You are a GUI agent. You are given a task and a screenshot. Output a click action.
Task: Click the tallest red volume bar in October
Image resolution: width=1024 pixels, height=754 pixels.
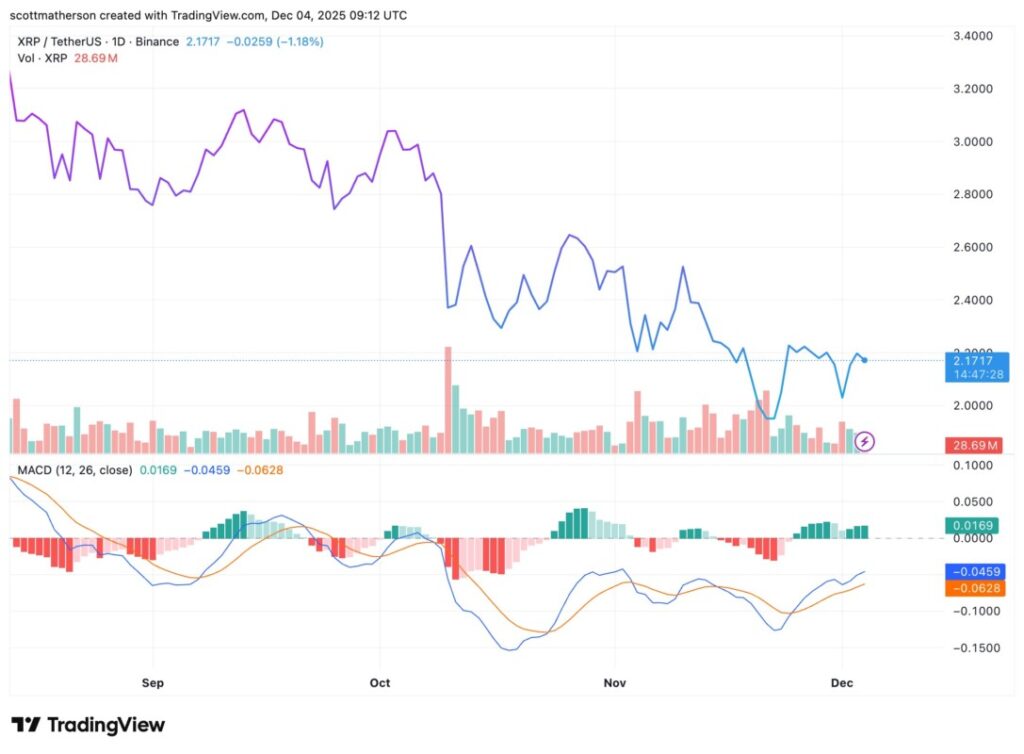[448, 400]
